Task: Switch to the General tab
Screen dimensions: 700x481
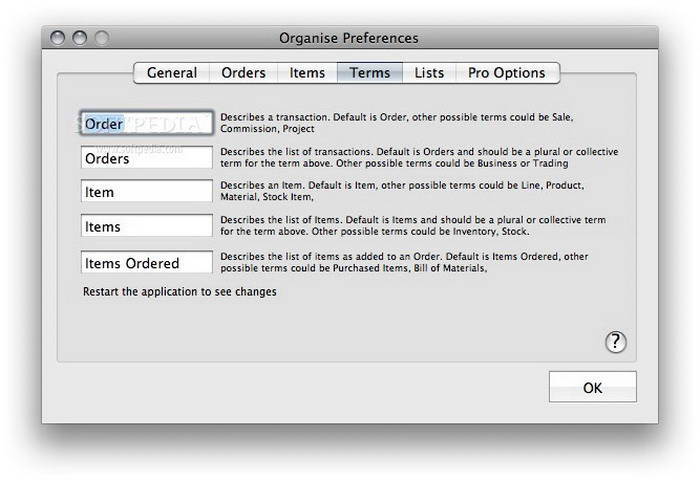Action: (171, 73)
